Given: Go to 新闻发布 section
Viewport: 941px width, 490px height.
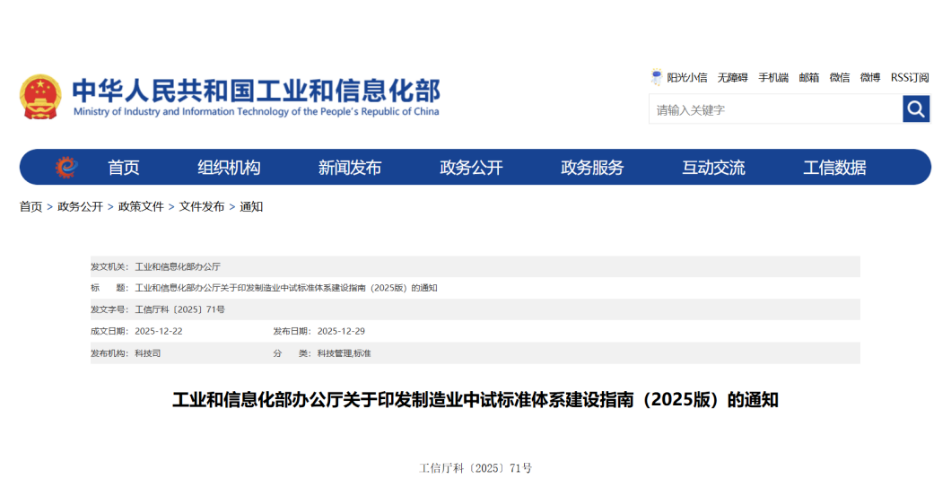Looking at the screenshot, I should (349, 168).
